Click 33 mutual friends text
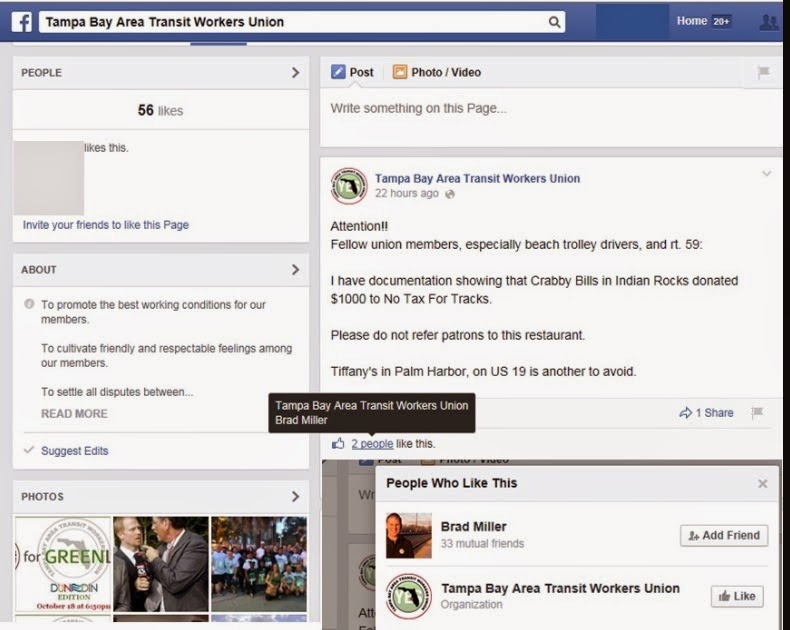Screen dimensions: 790x630 (x=482, y=543)
